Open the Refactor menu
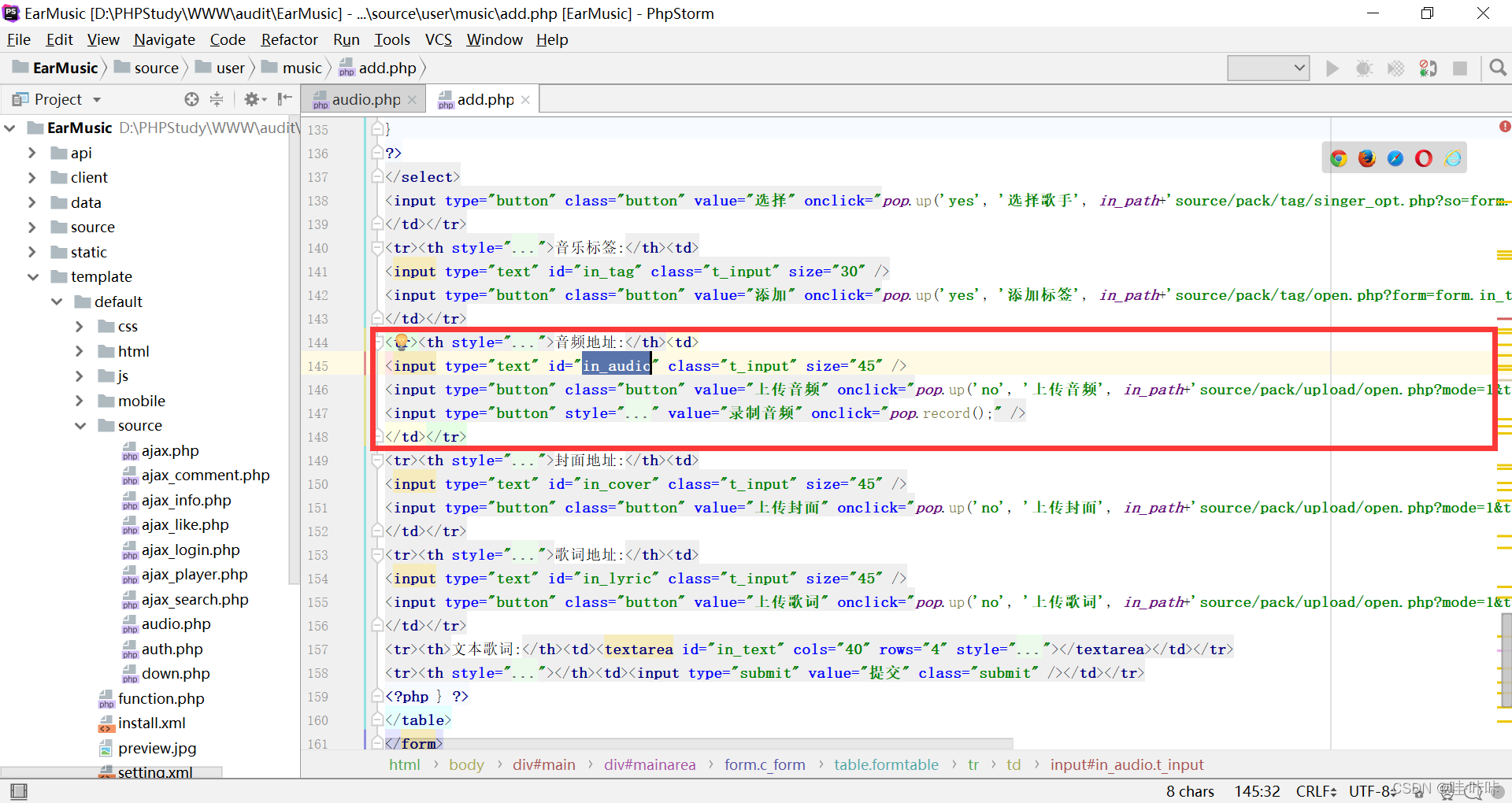The width and height of the screenshot is (1512, 803). [x=290, y=39]
